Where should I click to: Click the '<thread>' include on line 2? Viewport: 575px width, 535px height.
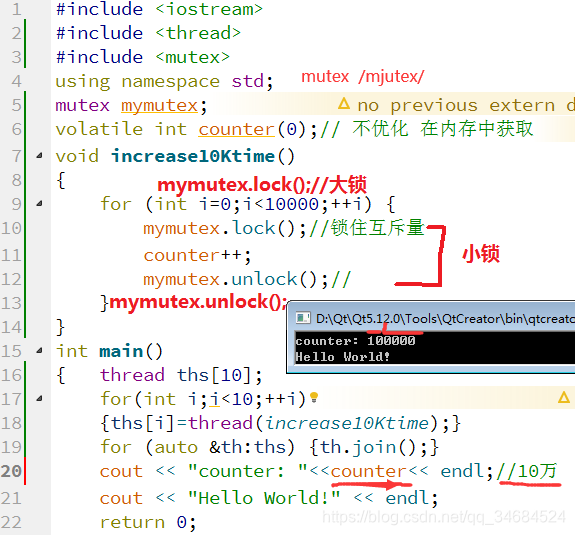198,33
